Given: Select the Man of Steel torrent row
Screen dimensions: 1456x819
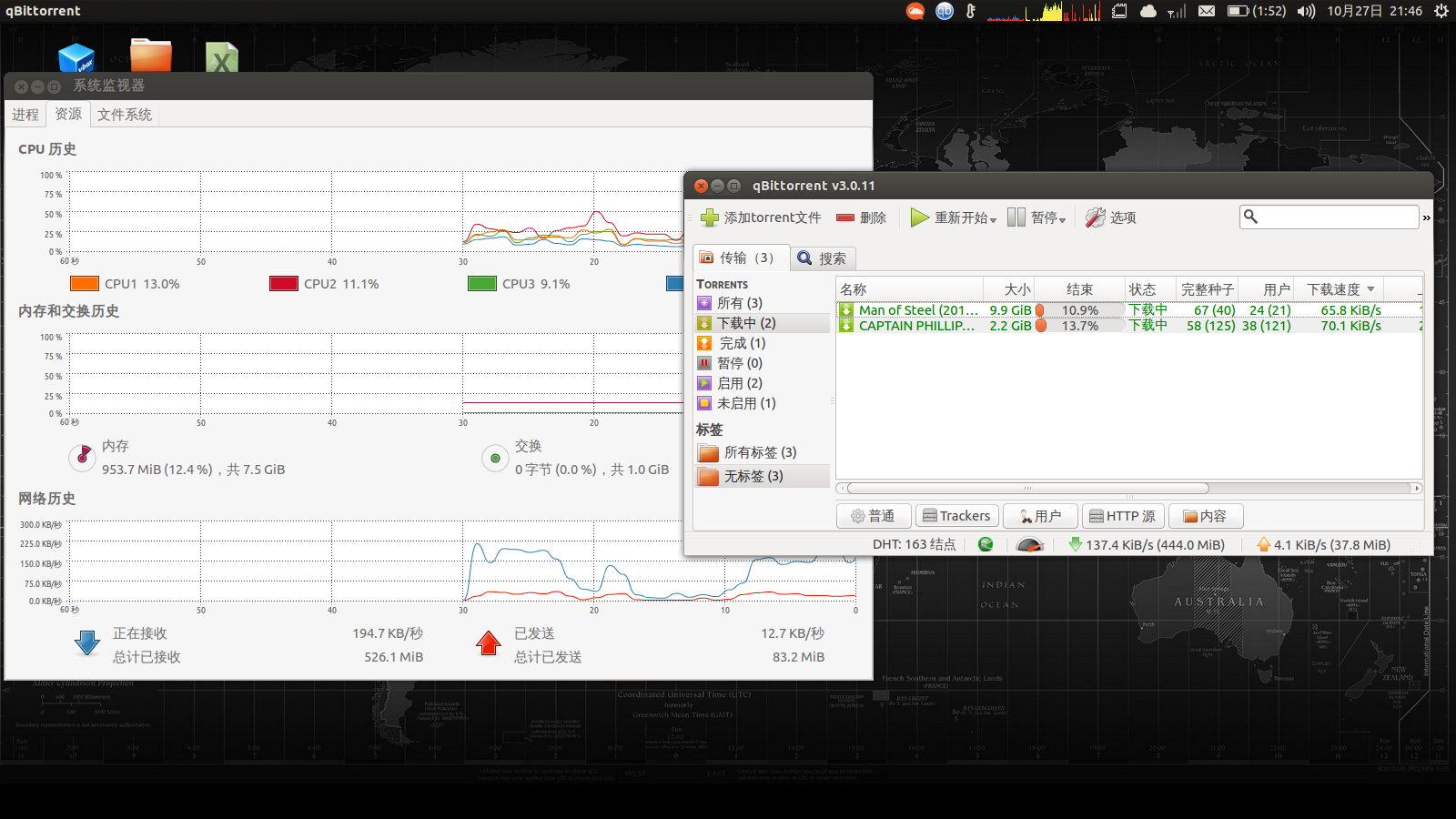Looking at the screenshot, I should pos(1128,310).
